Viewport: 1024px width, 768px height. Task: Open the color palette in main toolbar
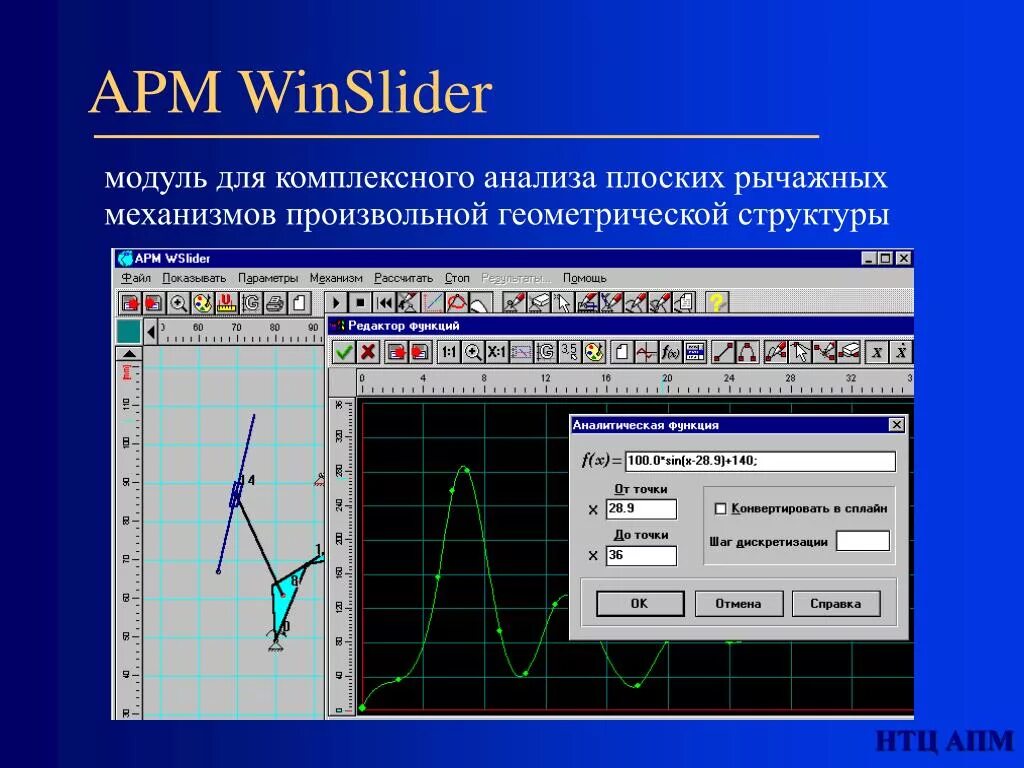(x=202, y=303)
